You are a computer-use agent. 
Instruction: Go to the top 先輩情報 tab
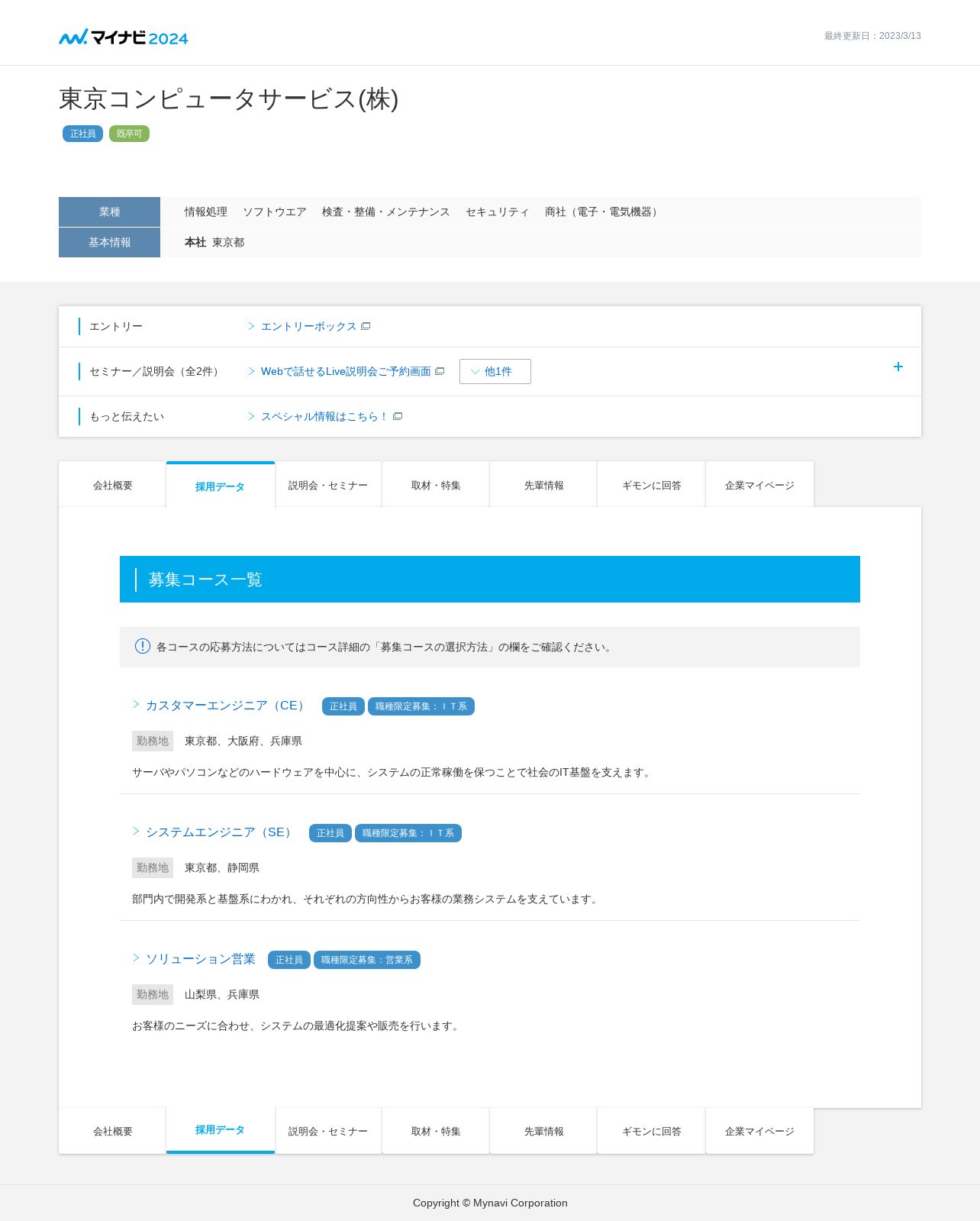point(543,484)
